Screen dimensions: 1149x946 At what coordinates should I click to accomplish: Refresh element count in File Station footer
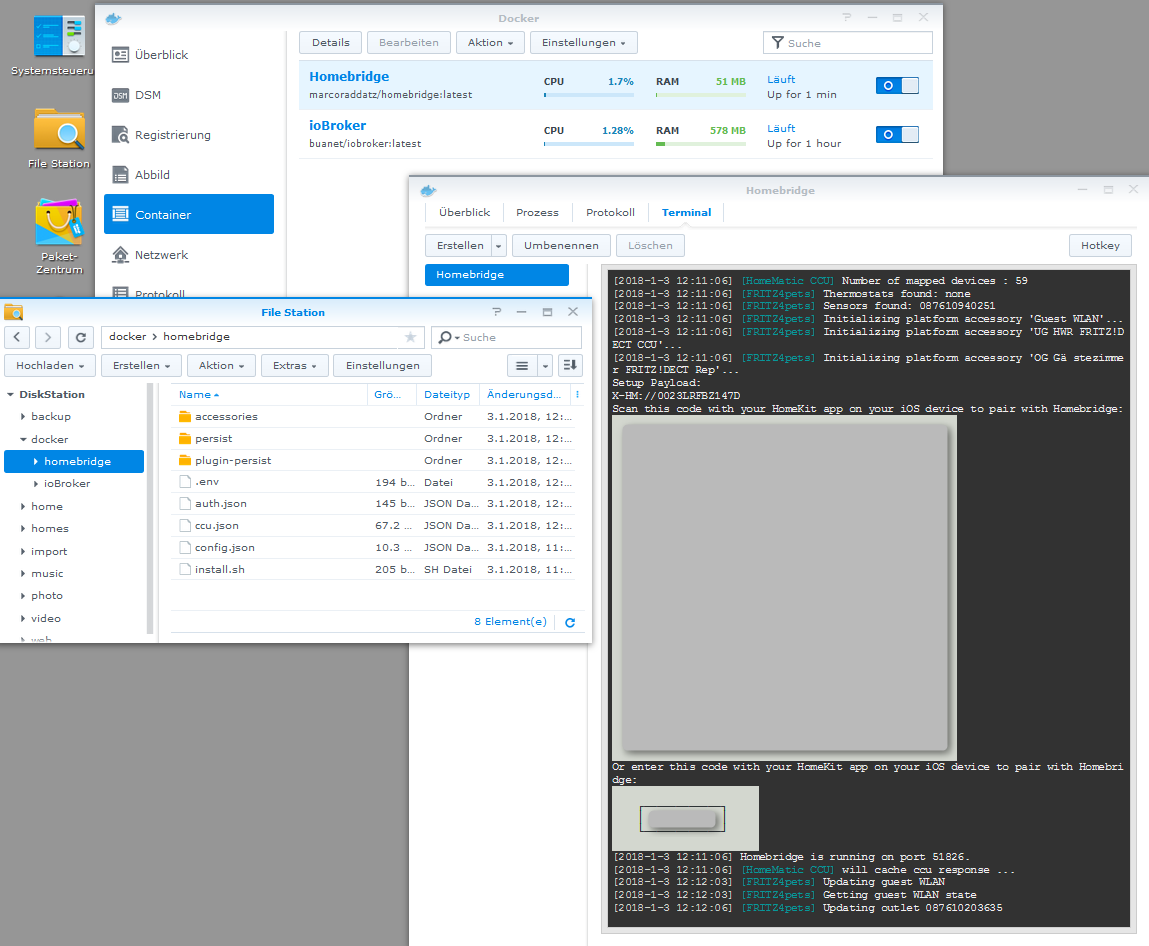pyautogui.click(x=570, y=622)
